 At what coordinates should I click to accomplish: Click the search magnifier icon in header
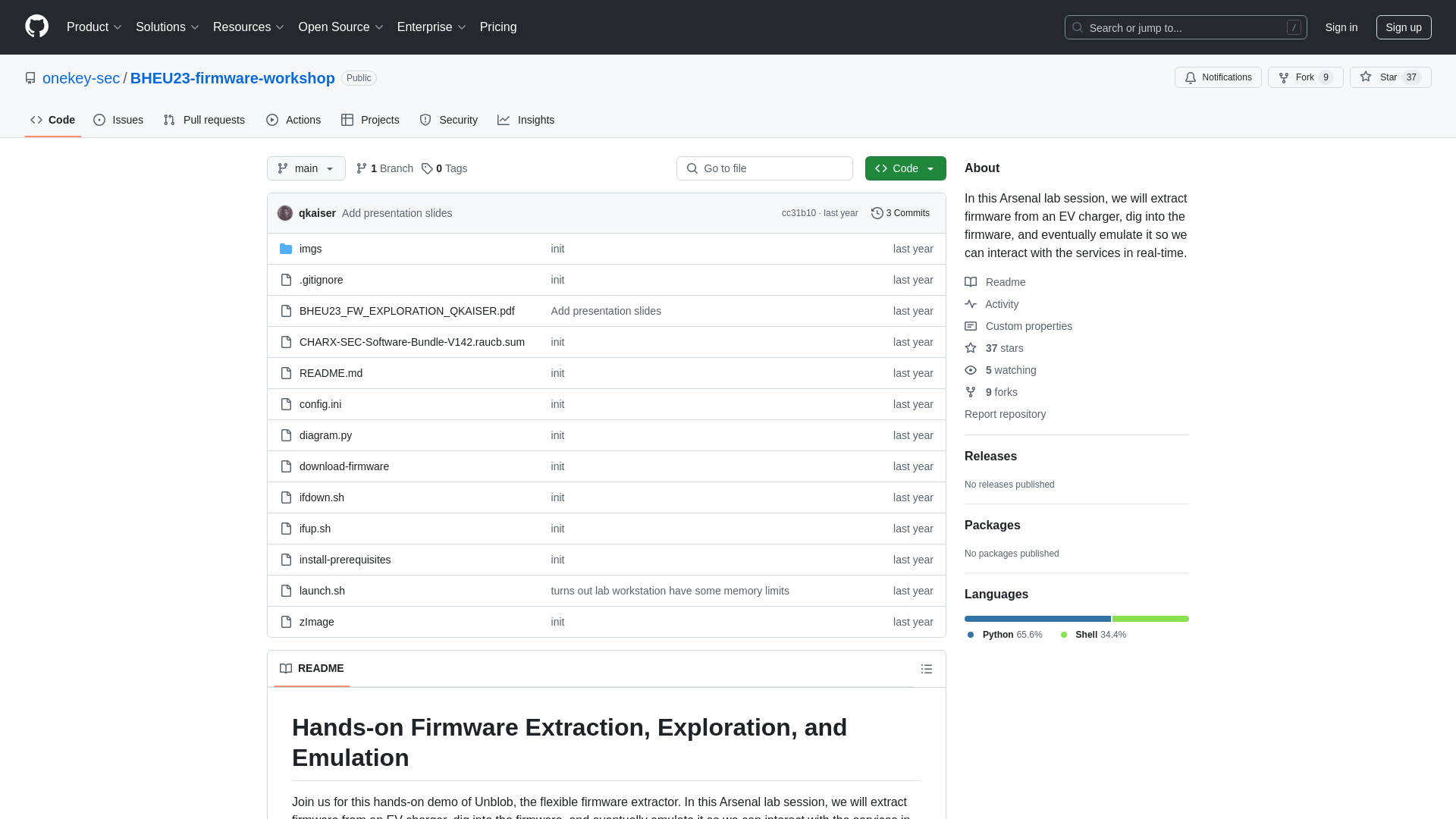(1078, 27)
